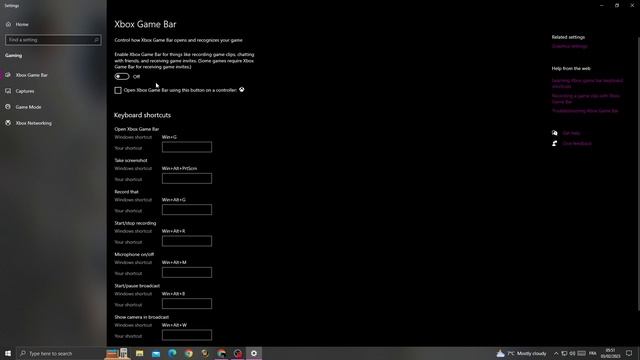The image size is (640, 360).
Task: Open Recording a game clip help link
Action: [x=586, y=99]
